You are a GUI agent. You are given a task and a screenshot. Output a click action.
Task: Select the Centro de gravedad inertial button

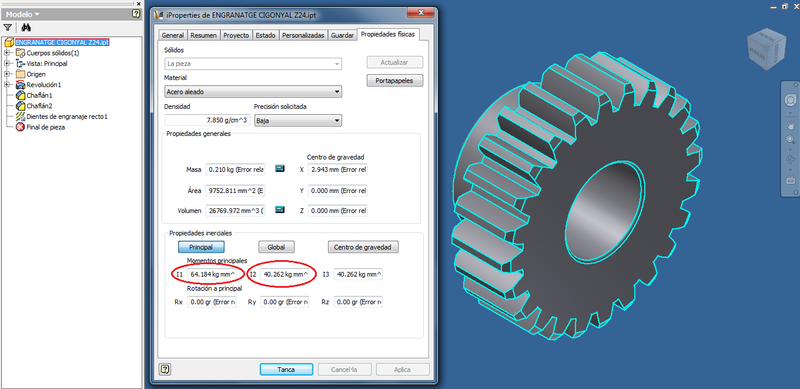click(363, 247)
